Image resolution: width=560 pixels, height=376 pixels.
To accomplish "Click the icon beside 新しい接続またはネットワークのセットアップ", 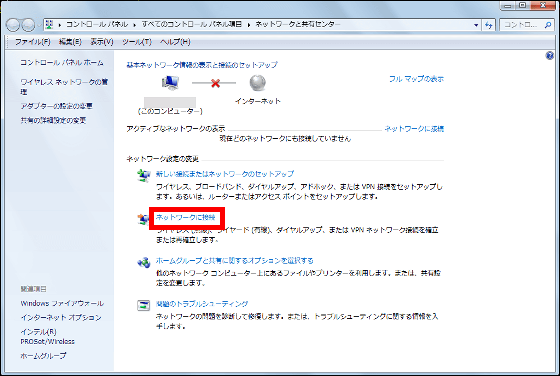I will coord(144,175).
